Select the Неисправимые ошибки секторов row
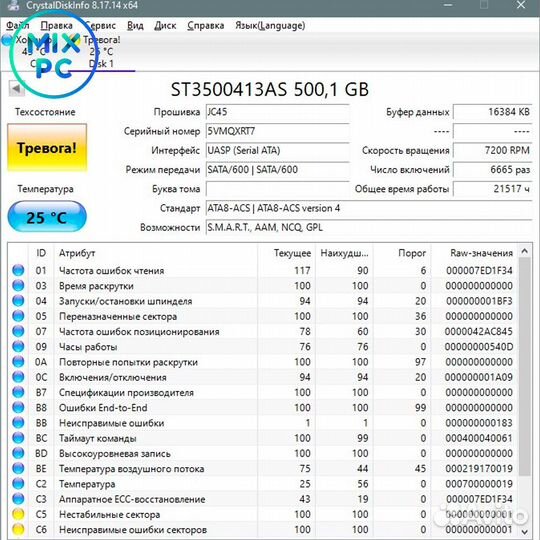540x540 pixels. 263,529
